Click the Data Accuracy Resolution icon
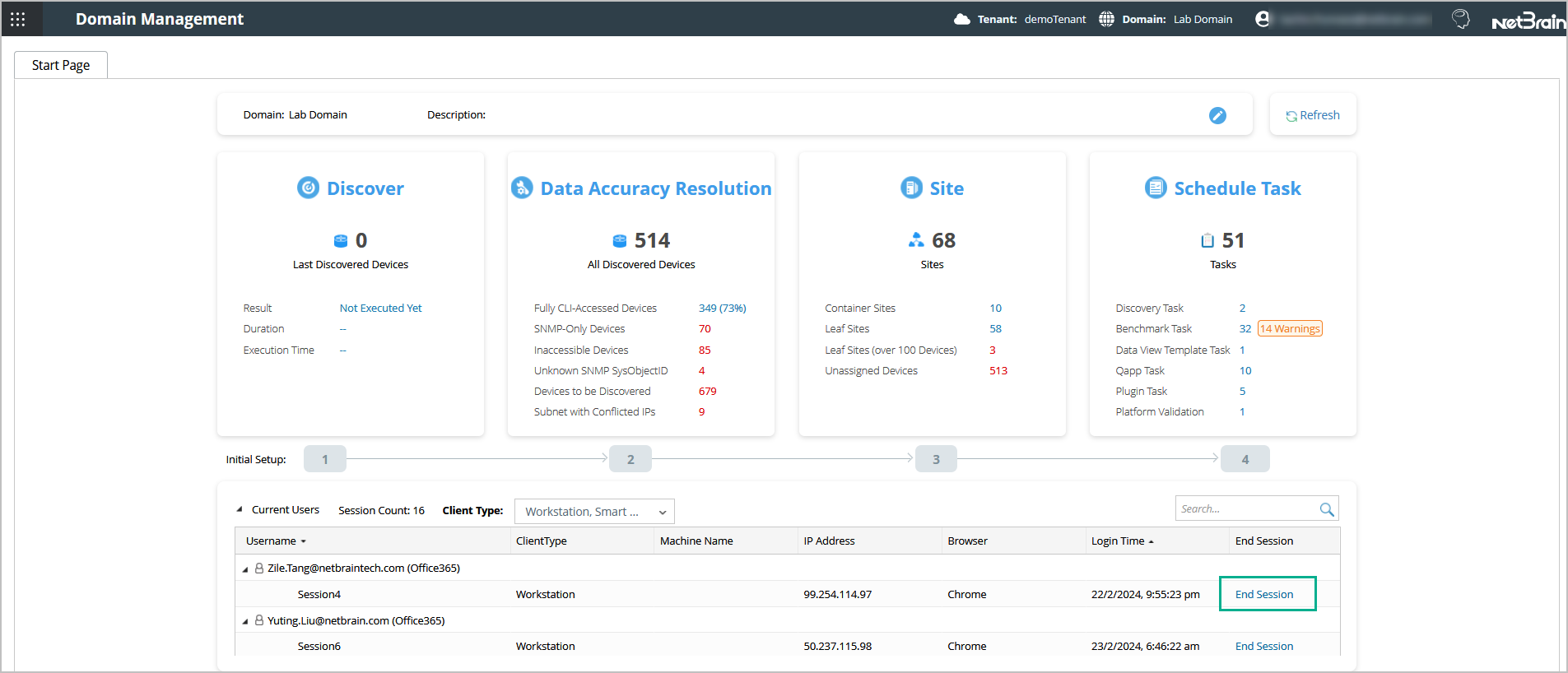Image resolution: width=1568 pixels, height=673 pixels. tap(522, 188)
